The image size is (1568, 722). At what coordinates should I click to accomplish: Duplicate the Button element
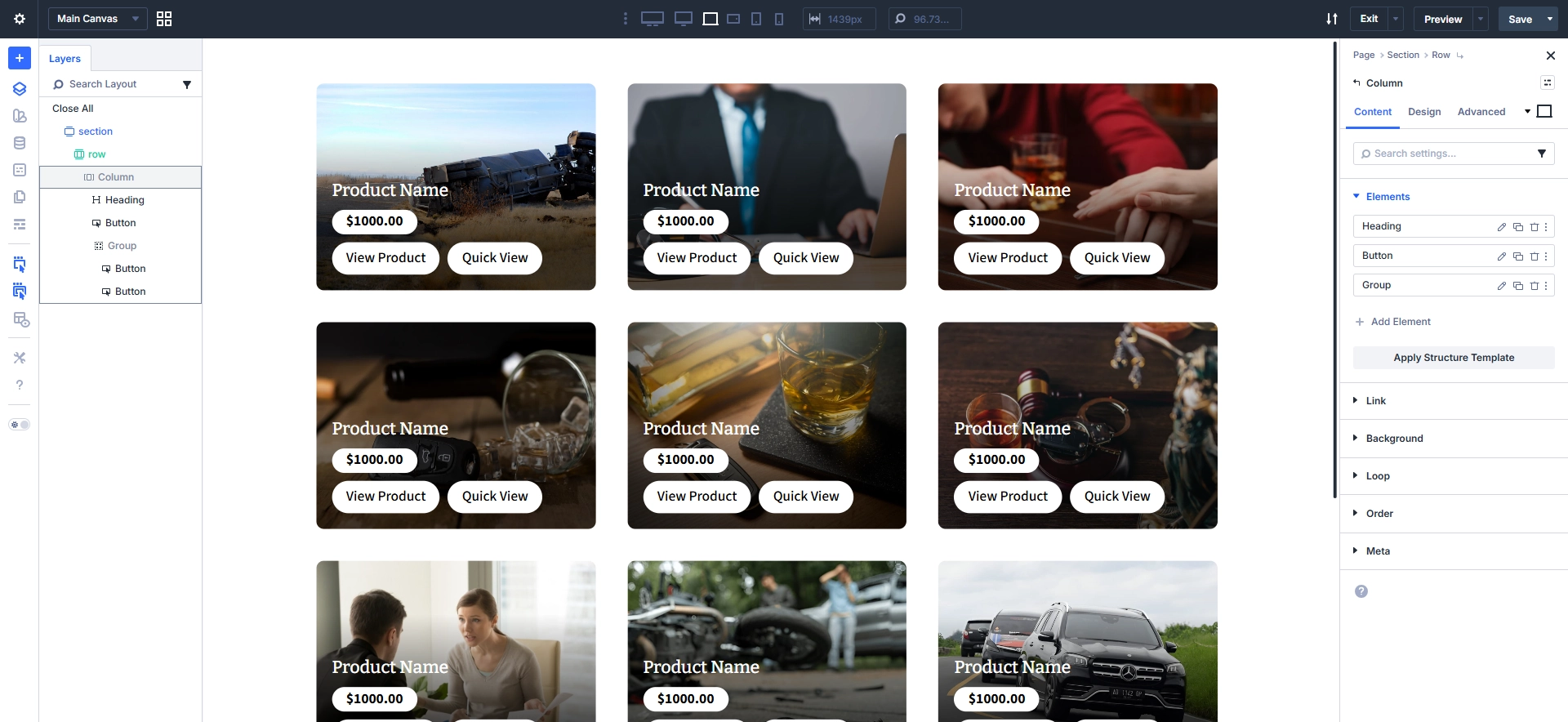click(1518, 256)
